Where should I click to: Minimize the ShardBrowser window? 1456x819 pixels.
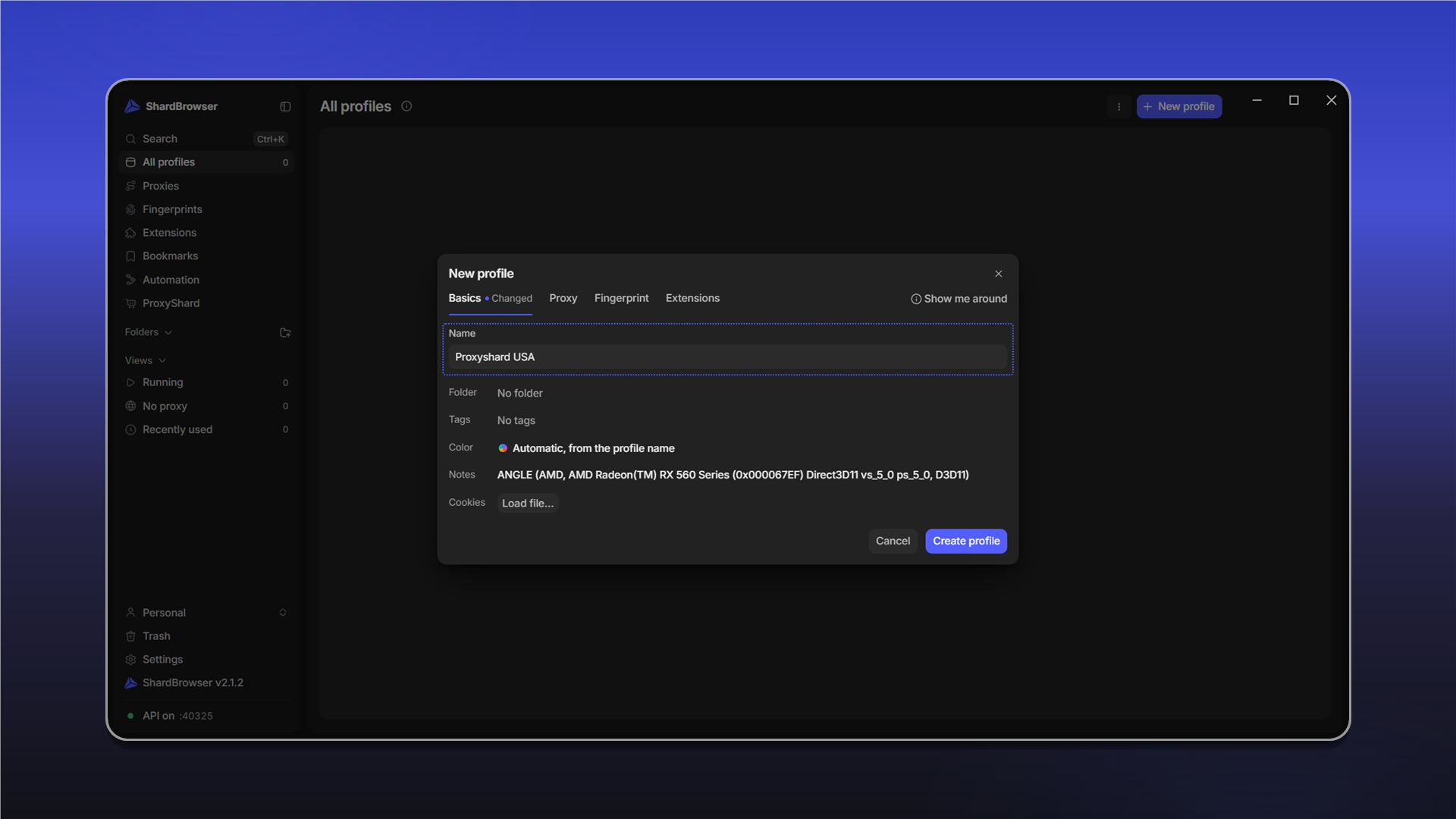click(1257, 100)
